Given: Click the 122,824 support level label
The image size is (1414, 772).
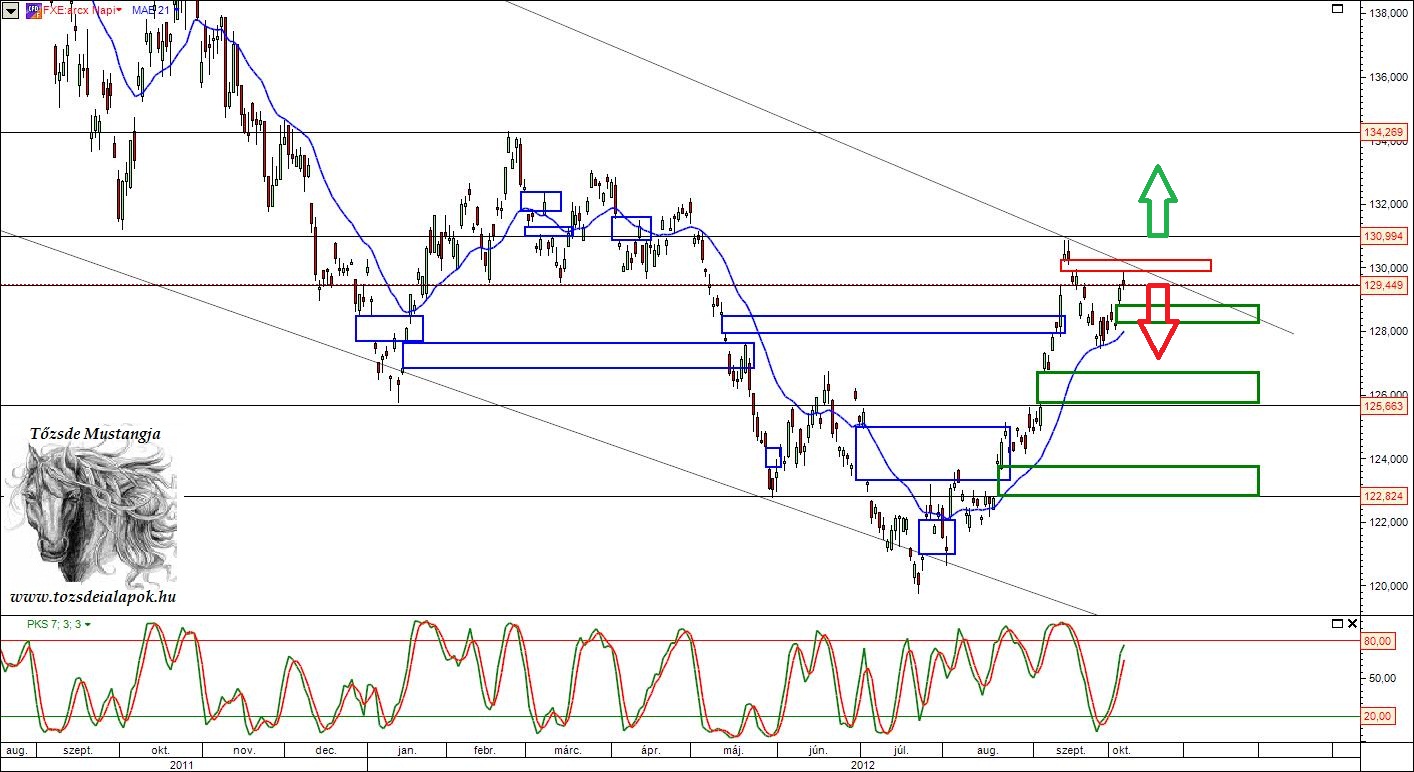Looking at the screenshot, I should 1385,496.
